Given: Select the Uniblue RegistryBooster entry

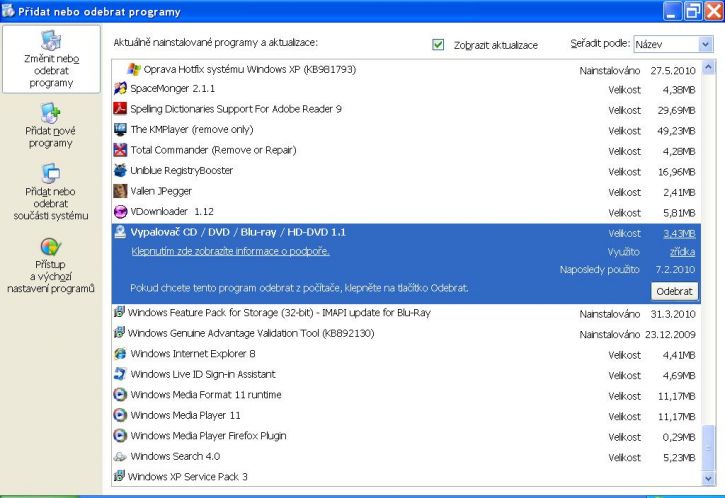Looking at the screenshot, I should [x=406, y=171].
